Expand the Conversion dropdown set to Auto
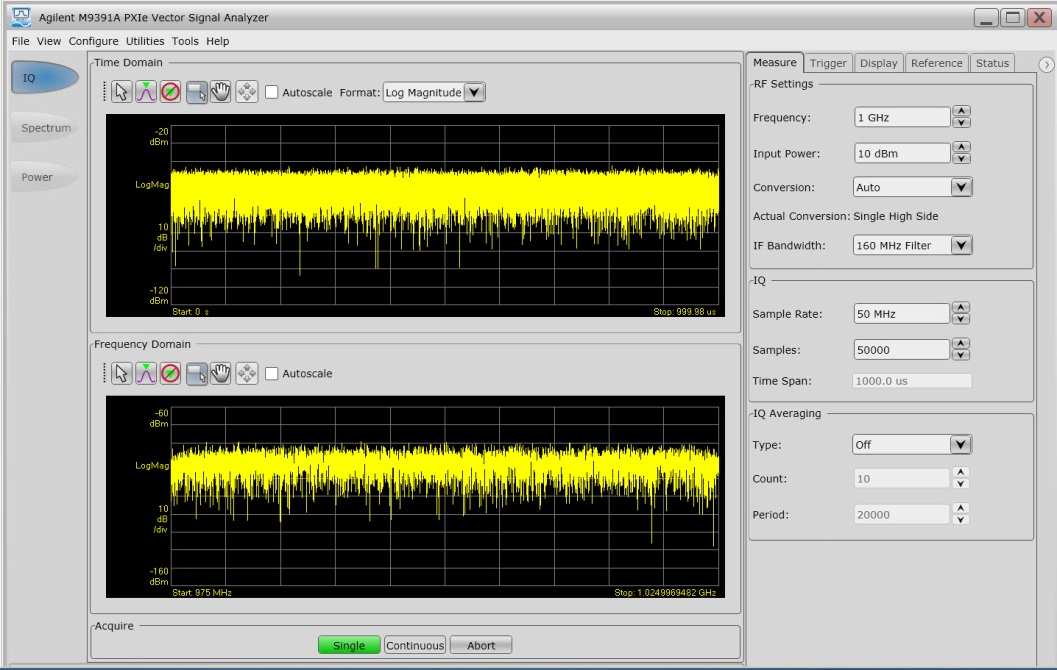Screen dimensions: 1057x670 pos(961,187)
